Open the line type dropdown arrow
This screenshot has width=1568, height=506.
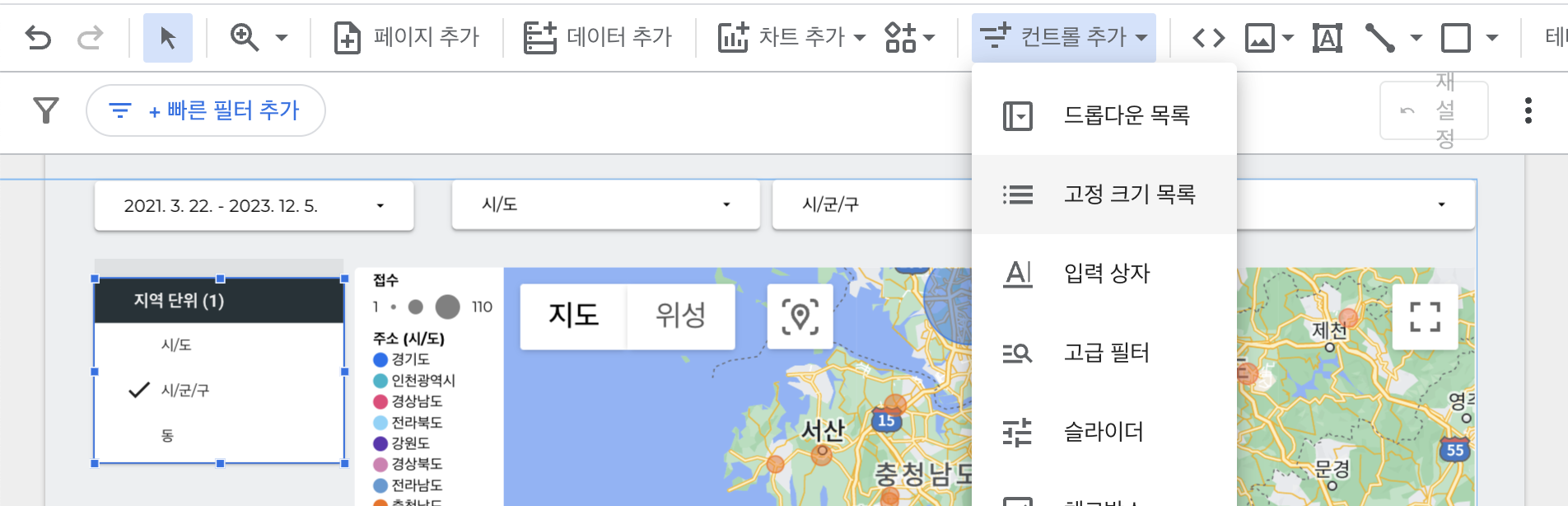tap(1416, 38)
